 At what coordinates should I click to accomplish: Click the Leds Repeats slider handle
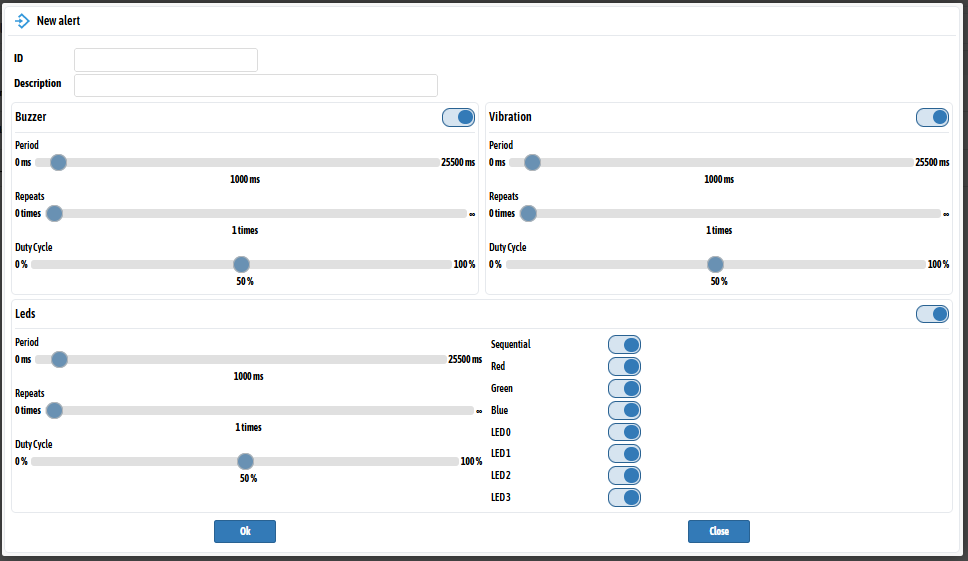pos(54,410)
